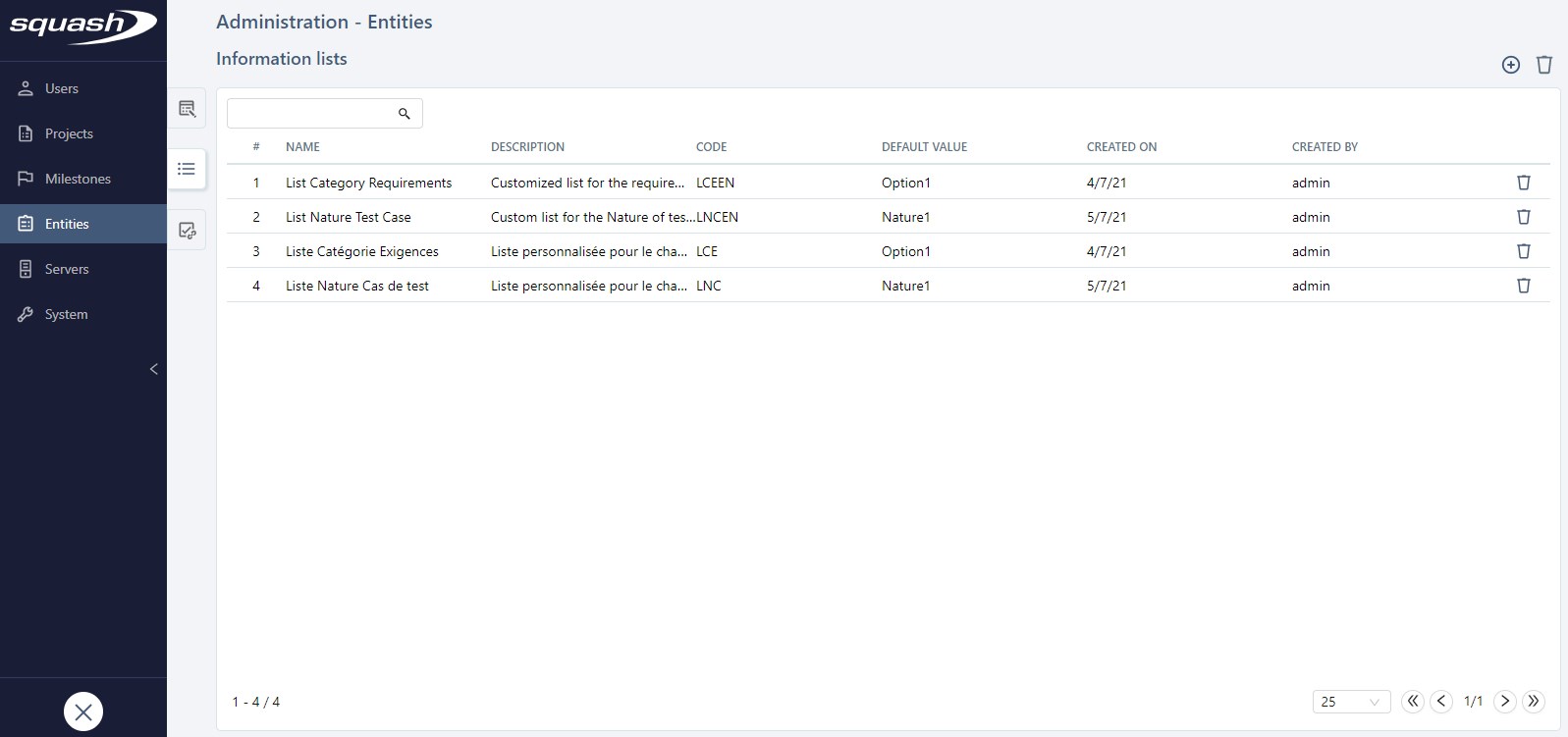Focus the information list search field

(x=311, y=114)
